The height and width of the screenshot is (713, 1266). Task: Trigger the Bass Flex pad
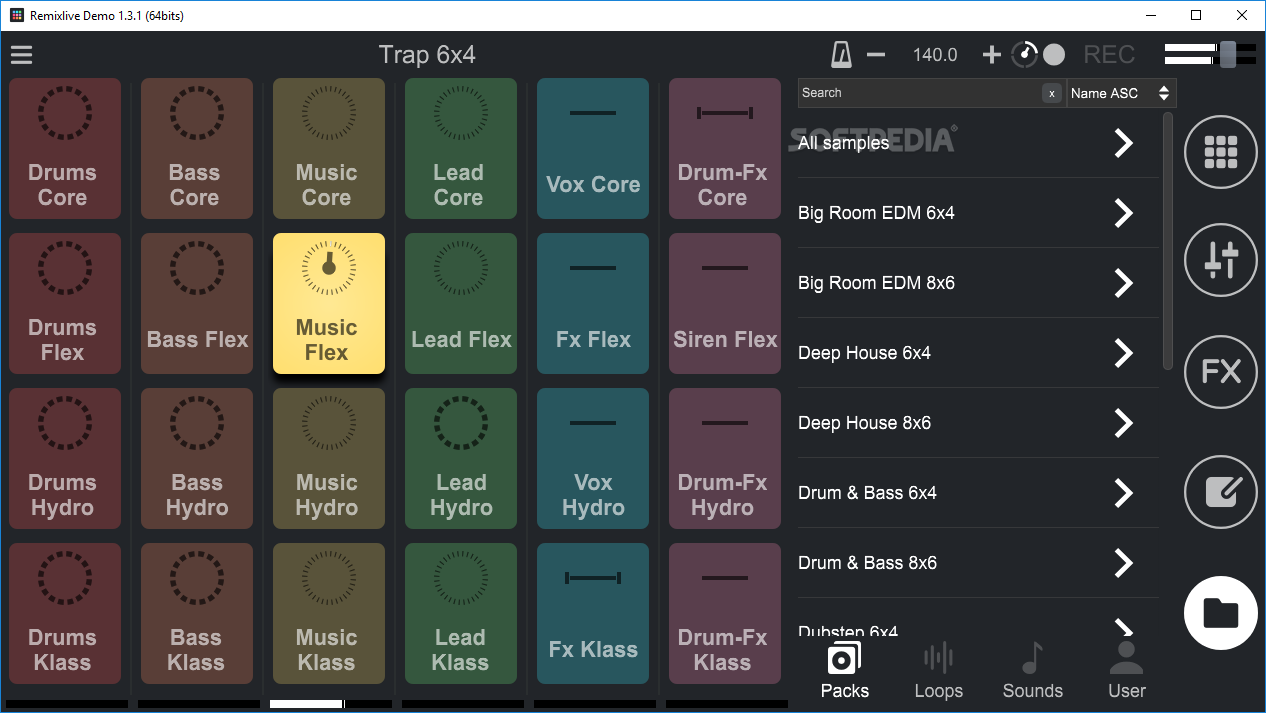pyautogui.click(x=197, y=304)
